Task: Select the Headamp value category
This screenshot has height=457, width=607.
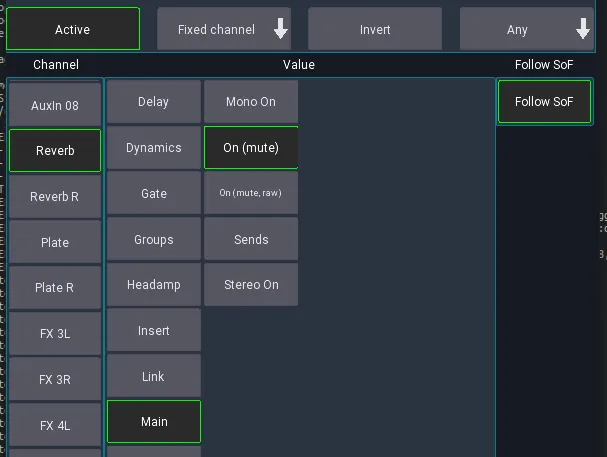Action: click(x=154, y=285)
